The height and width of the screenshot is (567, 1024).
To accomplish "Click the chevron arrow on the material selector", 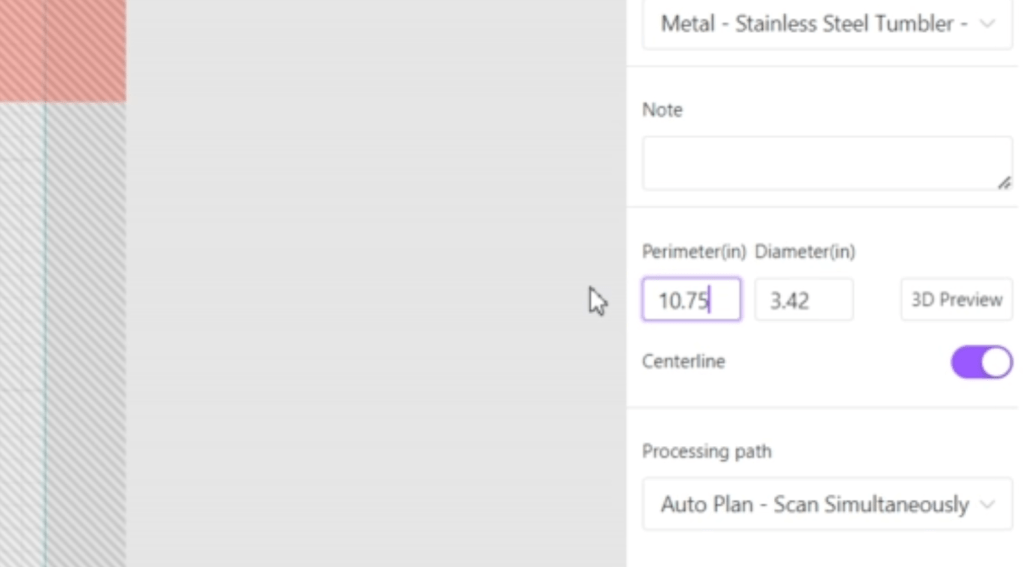I will pyautogui.click(x=987, y=24).
